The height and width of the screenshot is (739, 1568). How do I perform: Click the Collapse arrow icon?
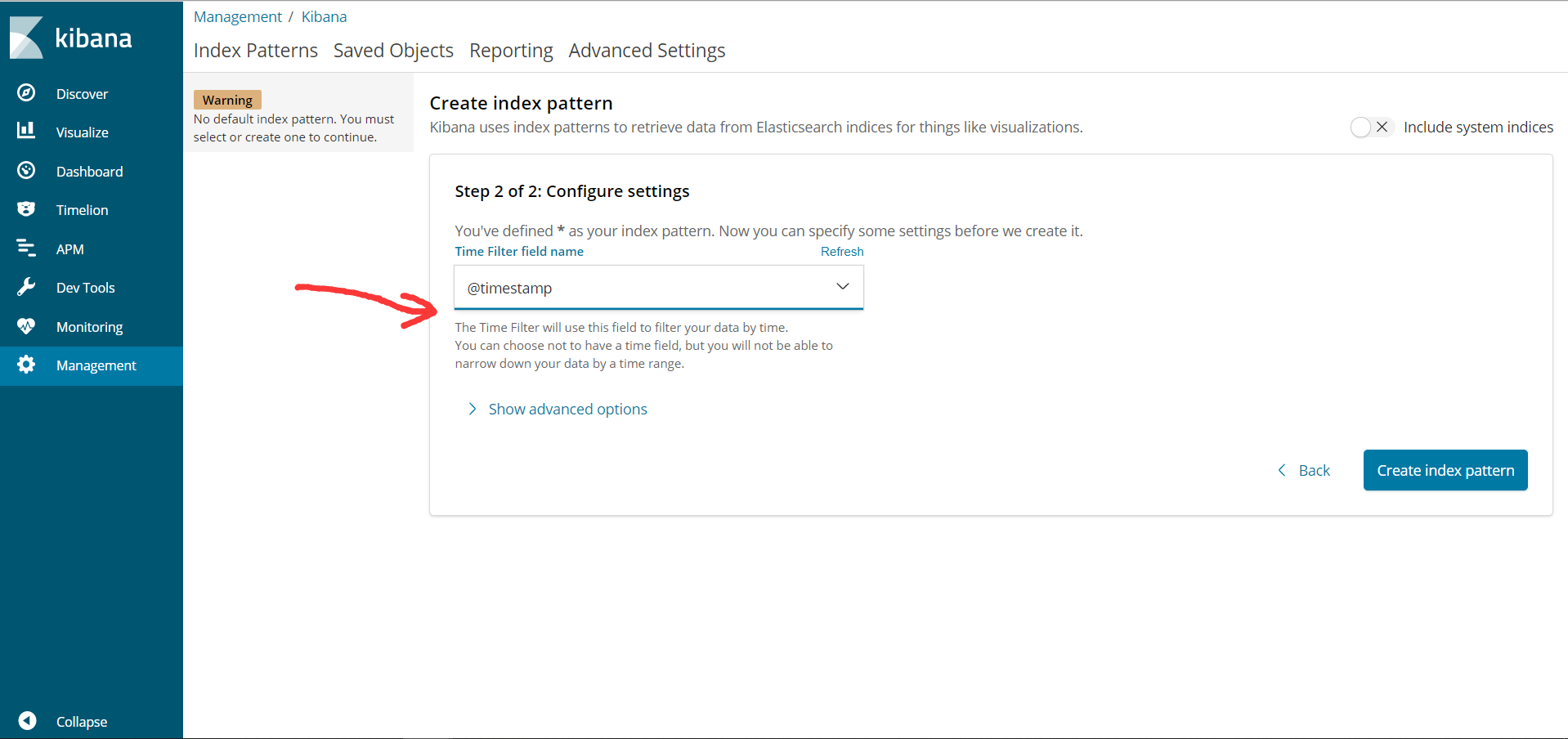(x=27, y=720)
